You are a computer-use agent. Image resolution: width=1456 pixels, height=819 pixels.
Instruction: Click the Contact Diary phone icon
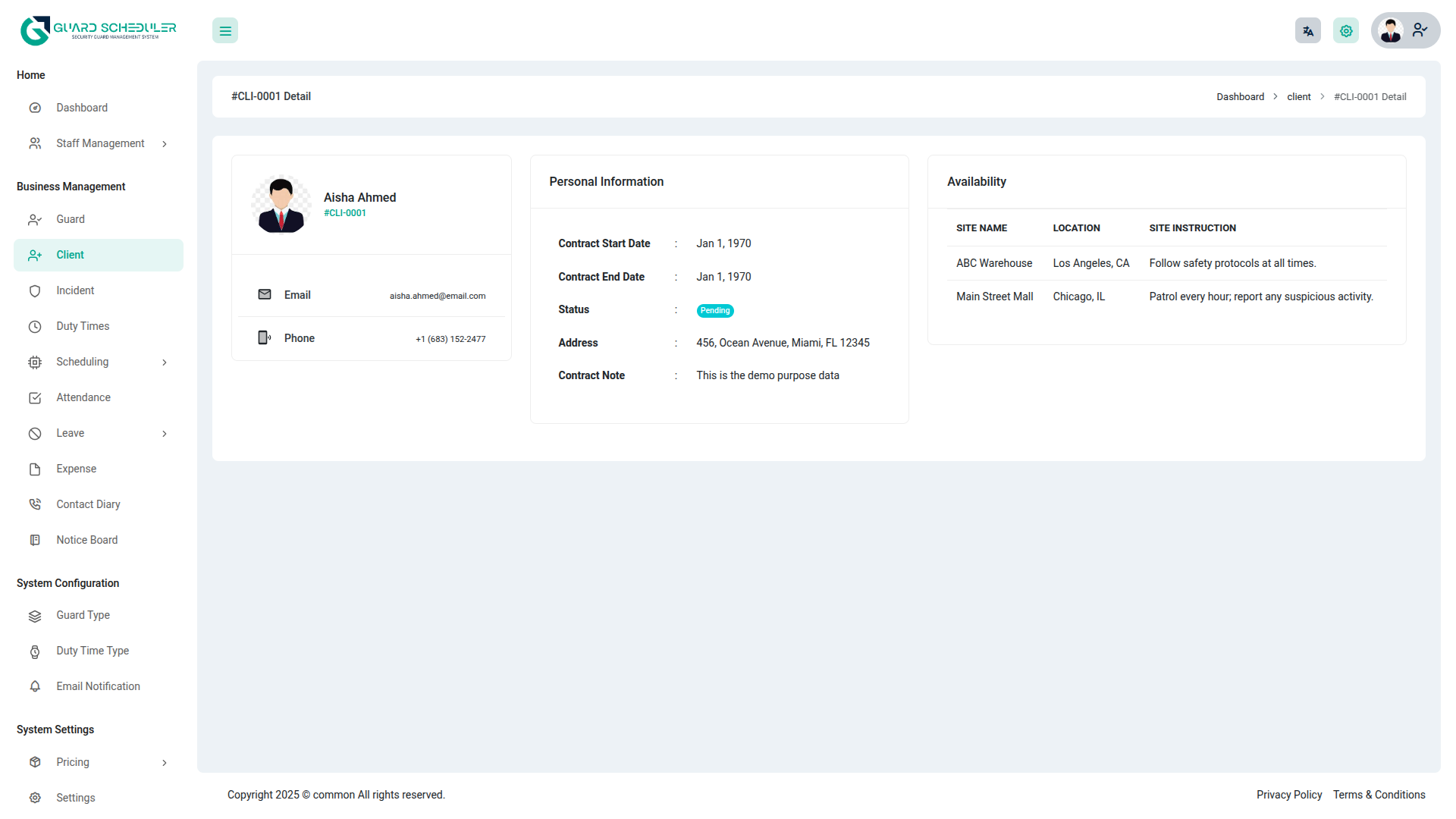coord(35,505)
